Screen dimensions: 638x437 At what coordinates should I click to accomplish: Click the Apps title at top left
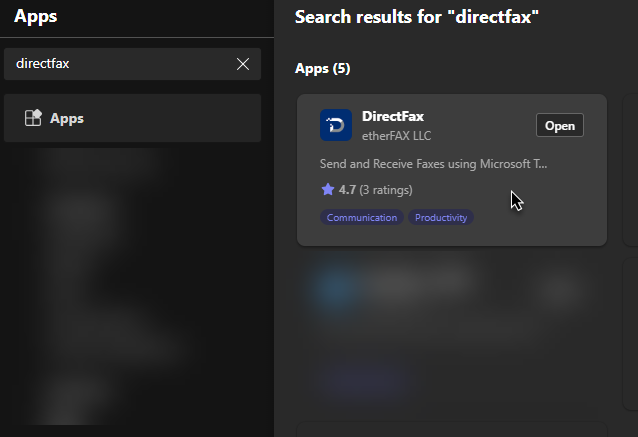35,16
